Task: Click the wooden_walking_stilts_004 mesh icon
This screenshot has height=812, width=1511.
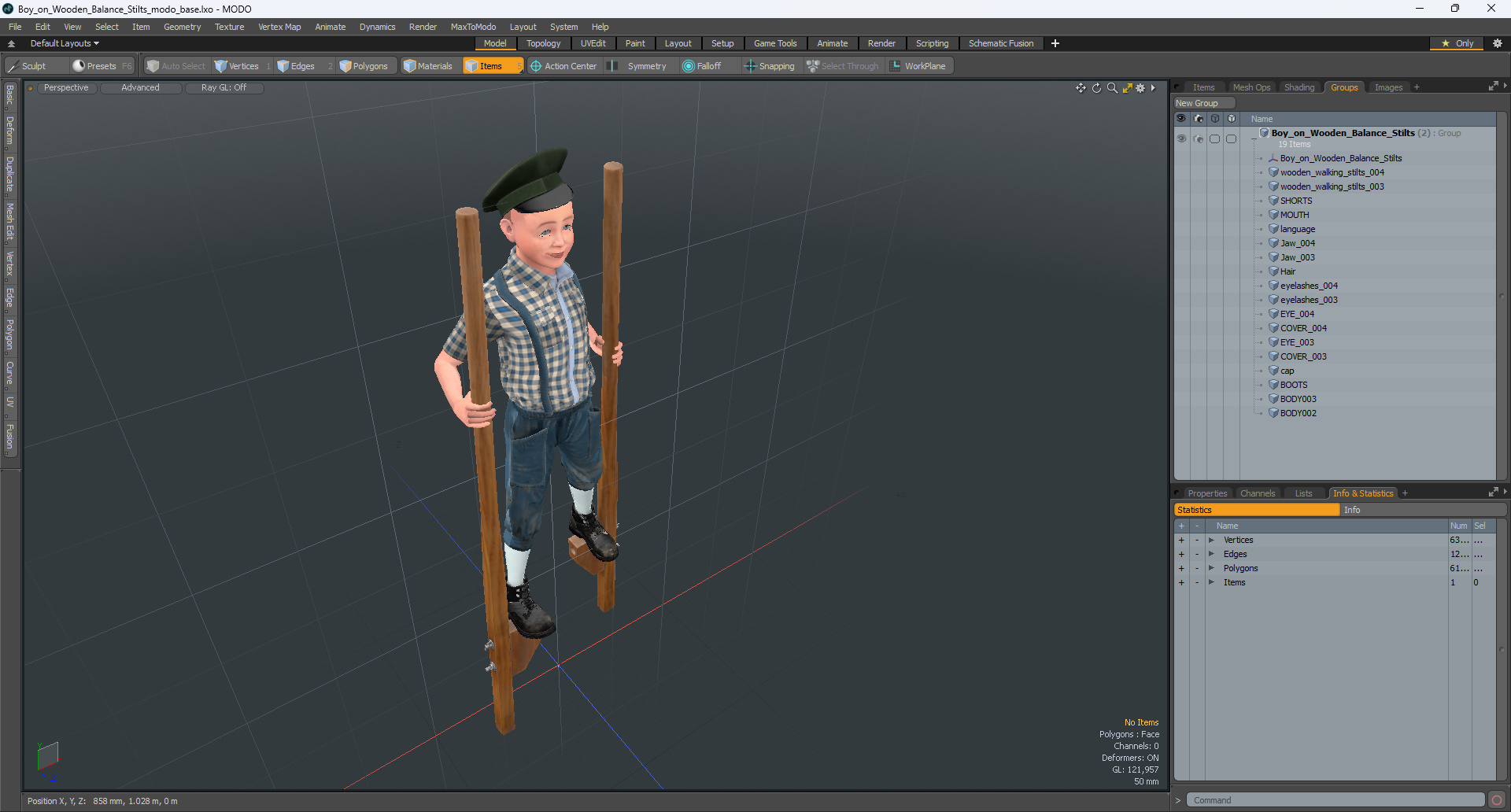Action: (x=1273, y=172)
